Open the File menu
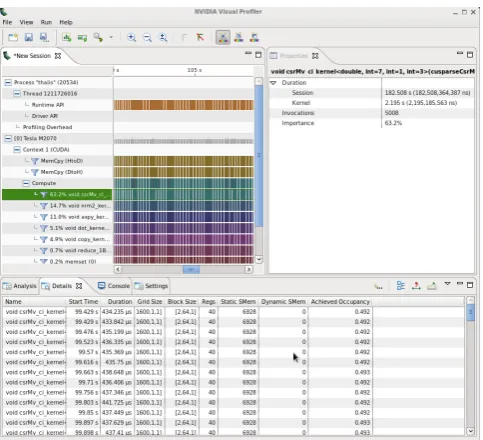This screenshot has width=483, height=440. click(7, 22)
